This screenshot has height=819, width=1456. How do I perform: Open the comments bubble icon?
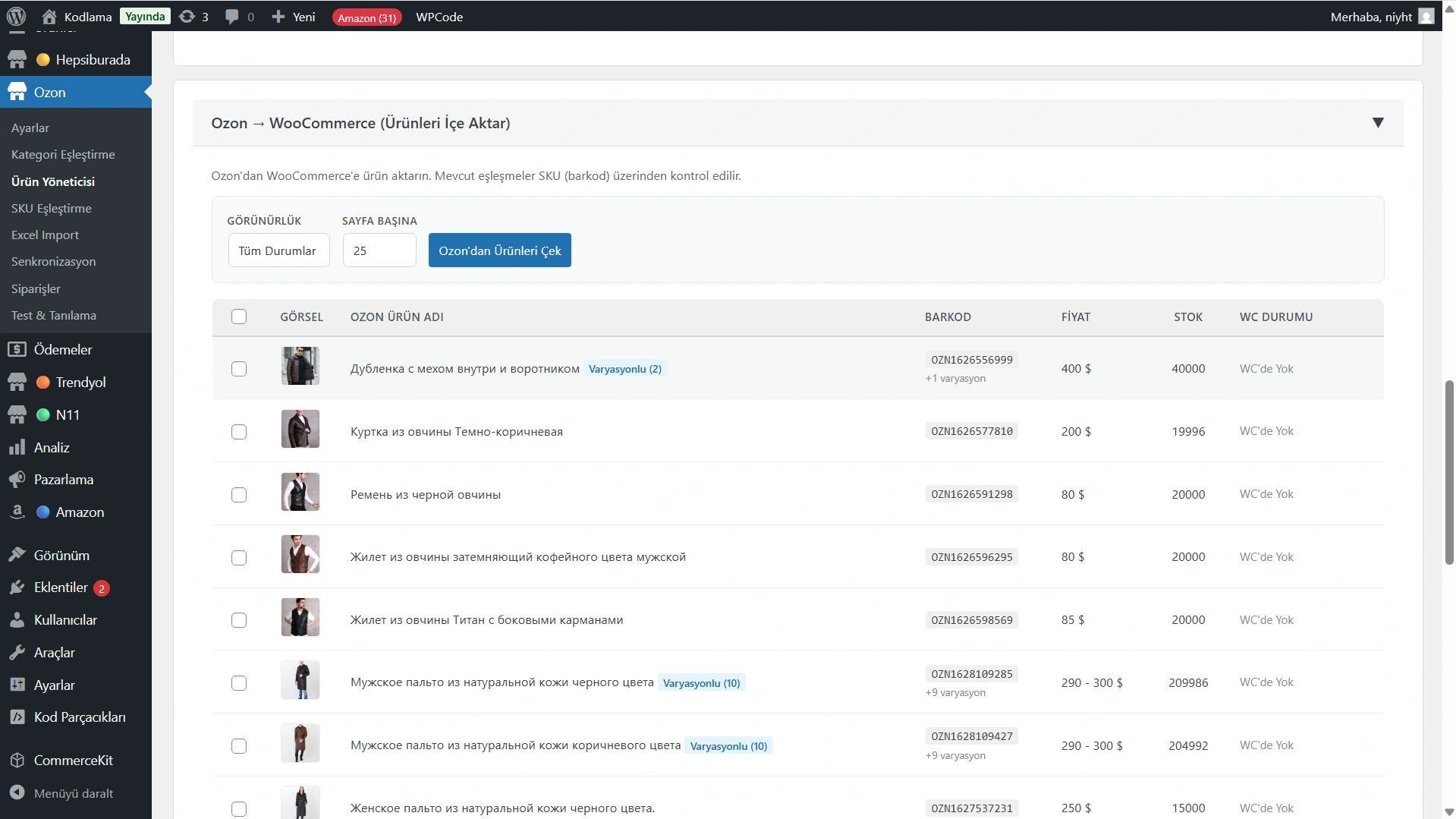click(232, 17)
